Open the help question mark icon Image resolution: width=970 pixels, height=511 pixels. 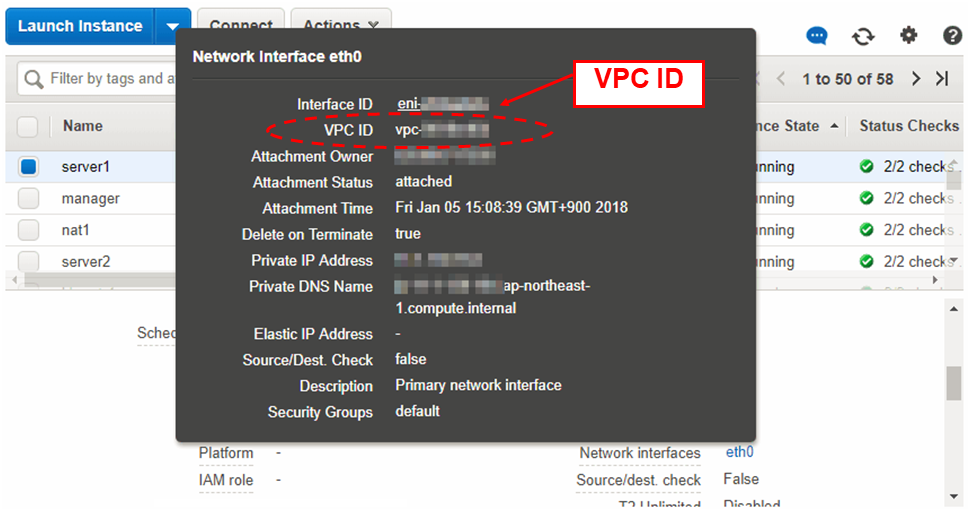tap(952, 36)
